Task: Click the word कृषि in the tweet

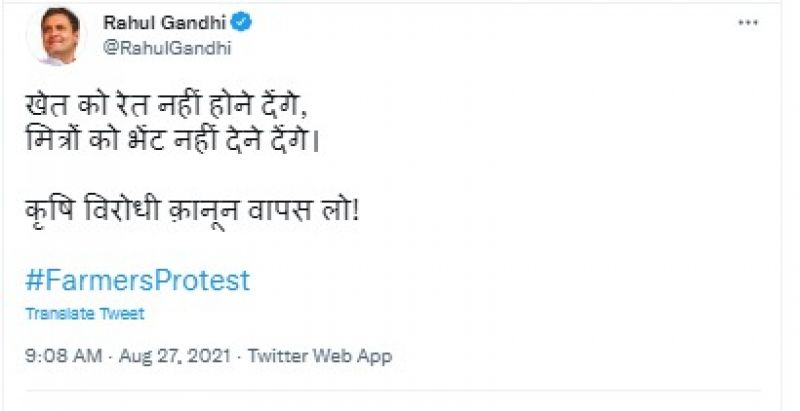Action: point(50,212)
